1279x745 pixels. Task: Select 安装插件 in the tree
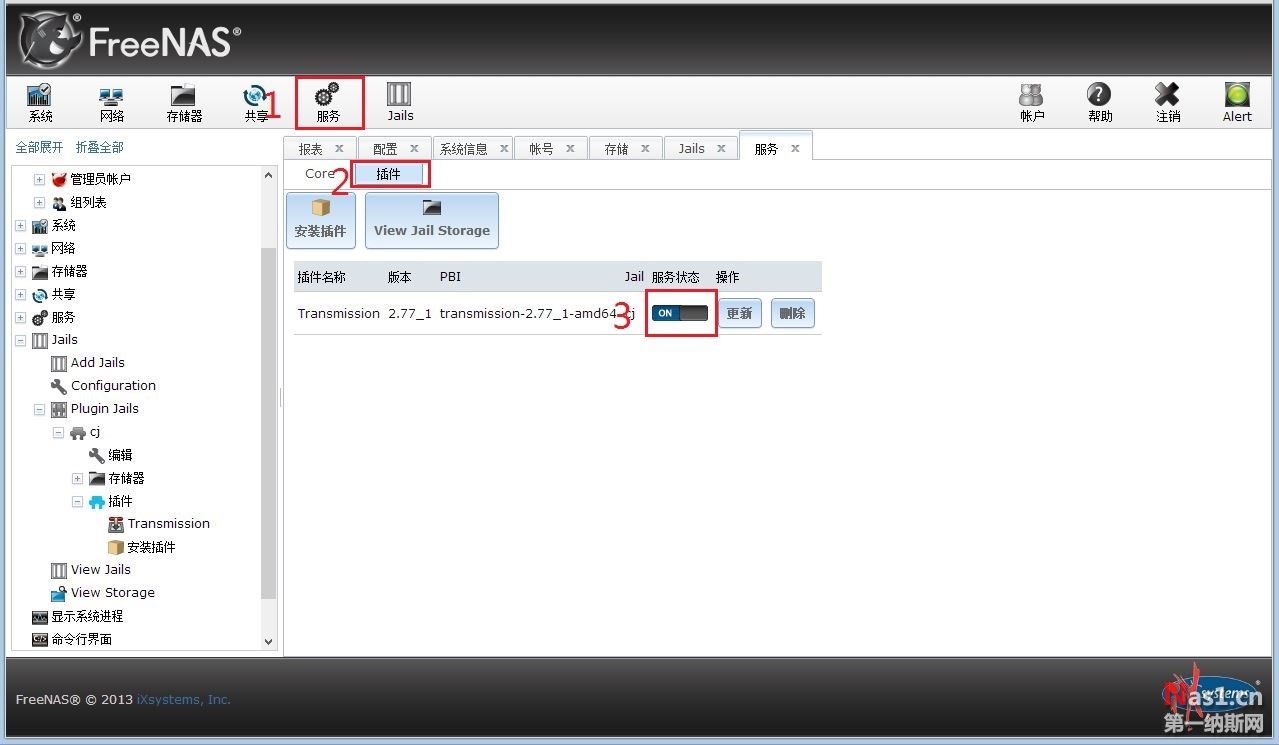151,547
